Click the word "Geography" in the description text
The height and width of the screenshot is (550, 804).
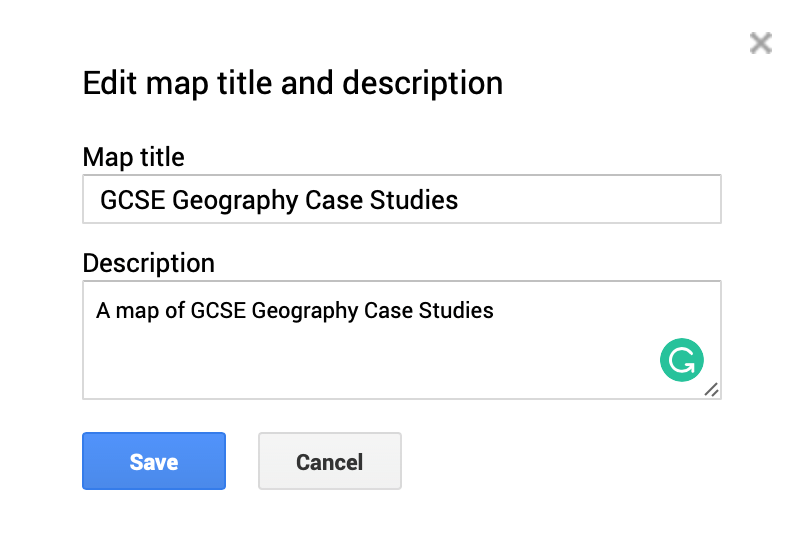(x=305, y=310)
